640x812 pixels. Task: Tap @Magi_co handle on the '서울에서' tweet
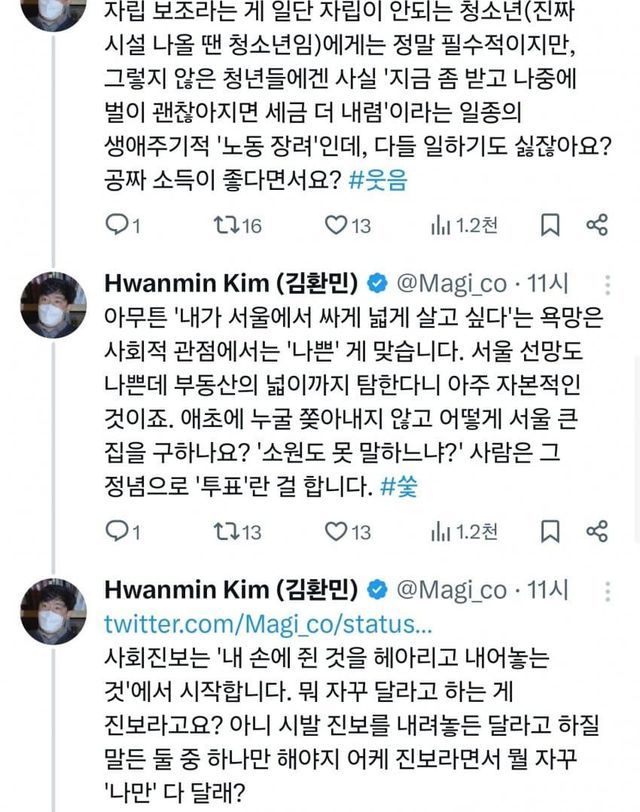click(459, 282)
